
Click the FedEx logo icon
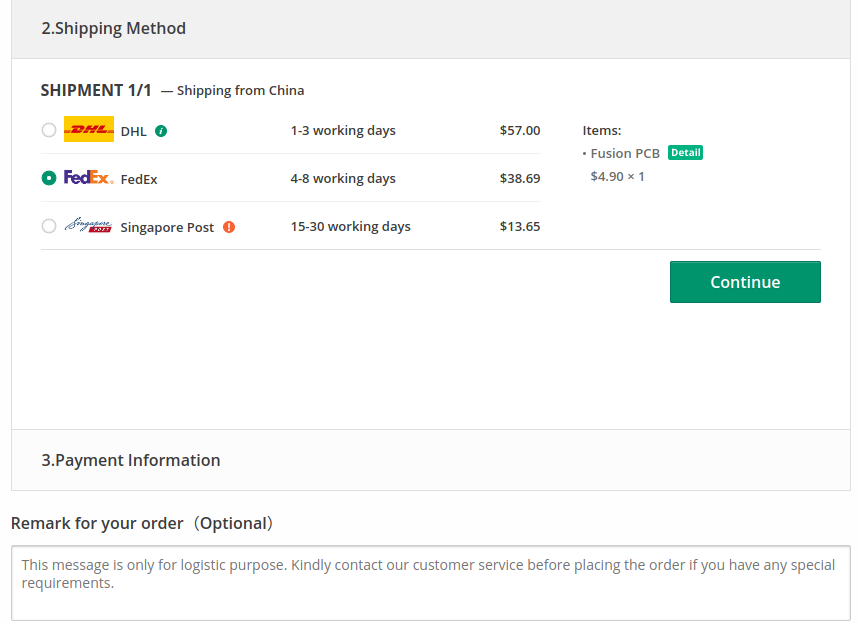click(89, 177)
